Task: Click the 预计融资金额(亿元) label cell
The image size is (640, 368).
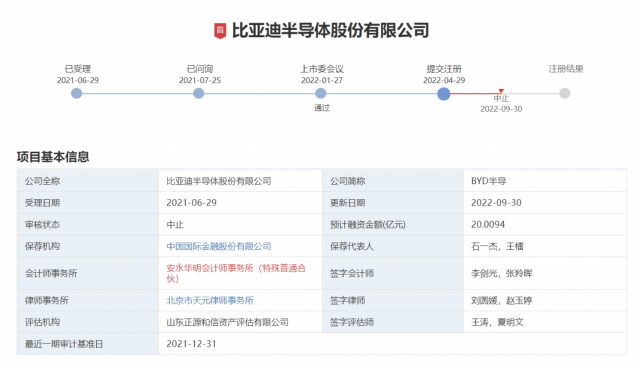Action: [393, 225]
